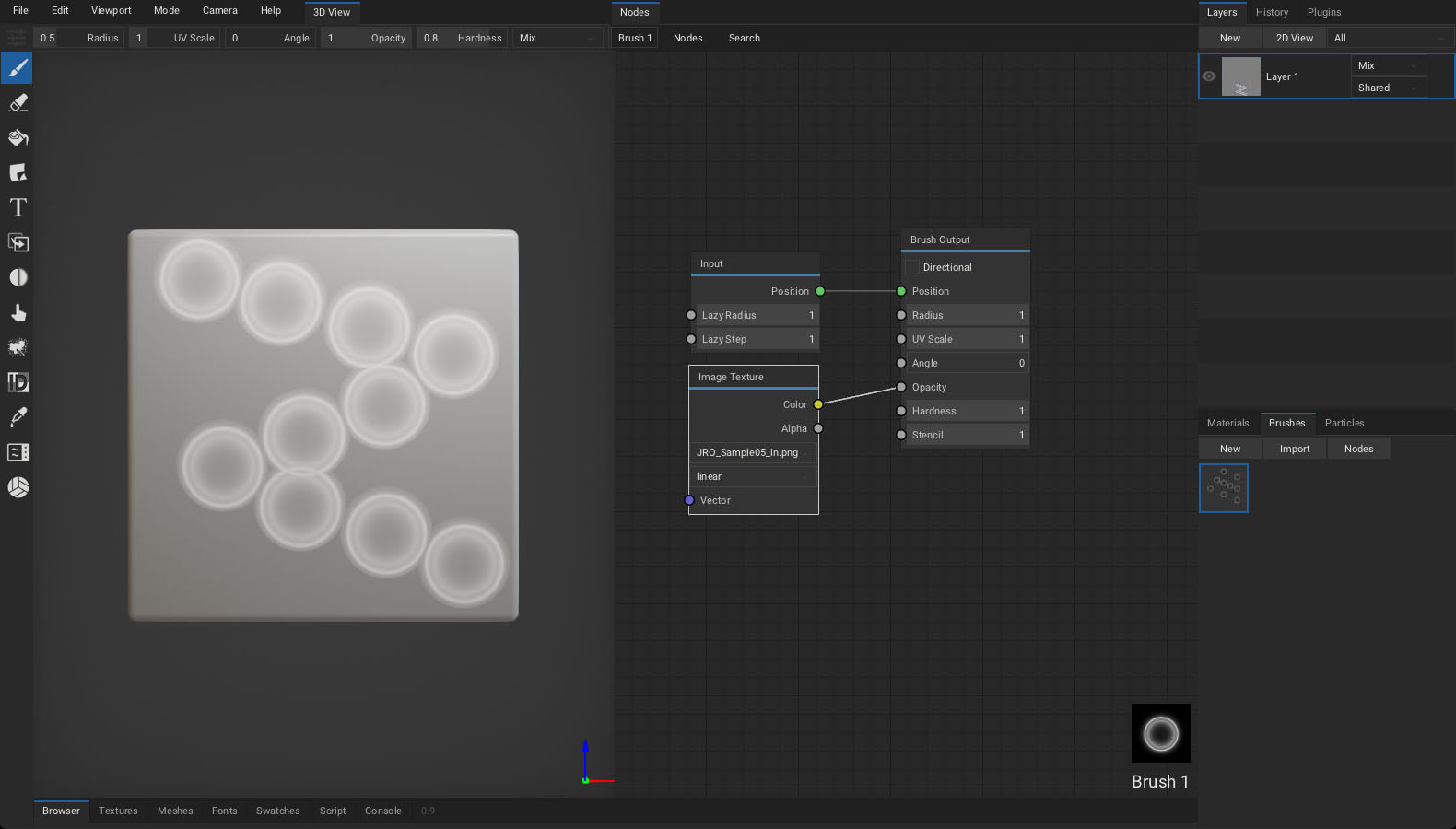The width and height of the screenshot is (1456, 829).
Task: Select the Particle splatter tool
Action: point(18,348)
